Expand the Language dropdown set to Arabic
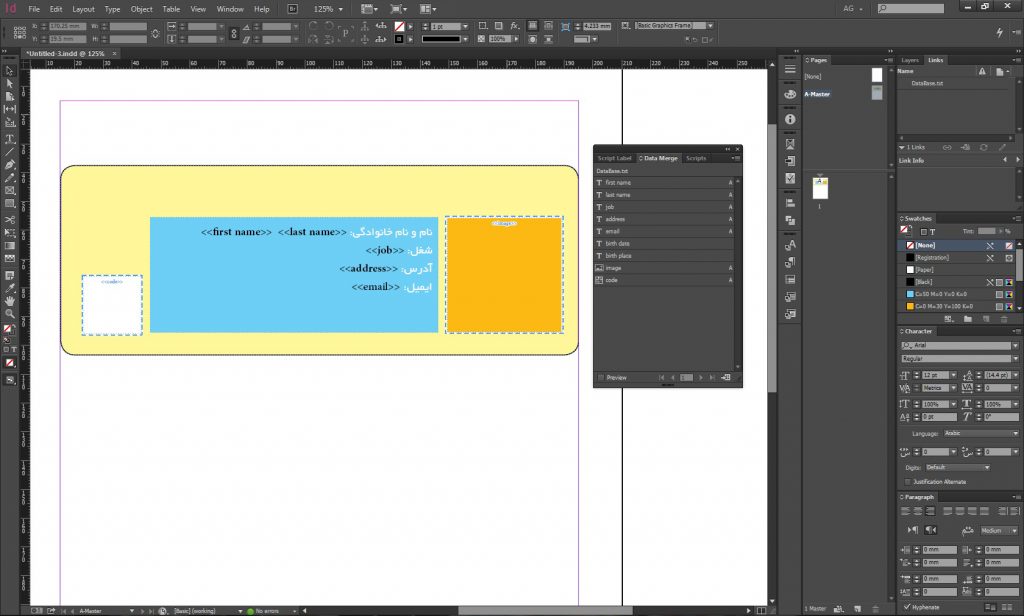This screenshot has width=1024, height=616. 1015,433
